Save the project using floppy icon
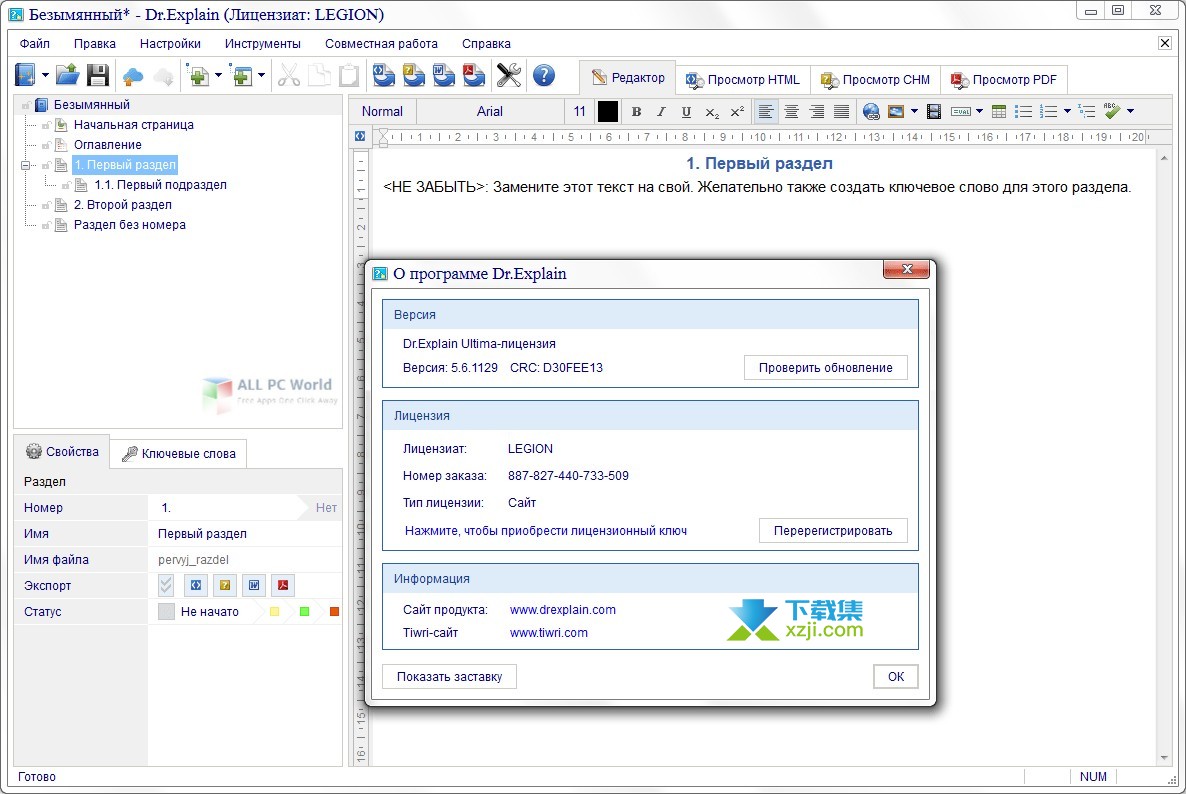 [x=98, y=75]
